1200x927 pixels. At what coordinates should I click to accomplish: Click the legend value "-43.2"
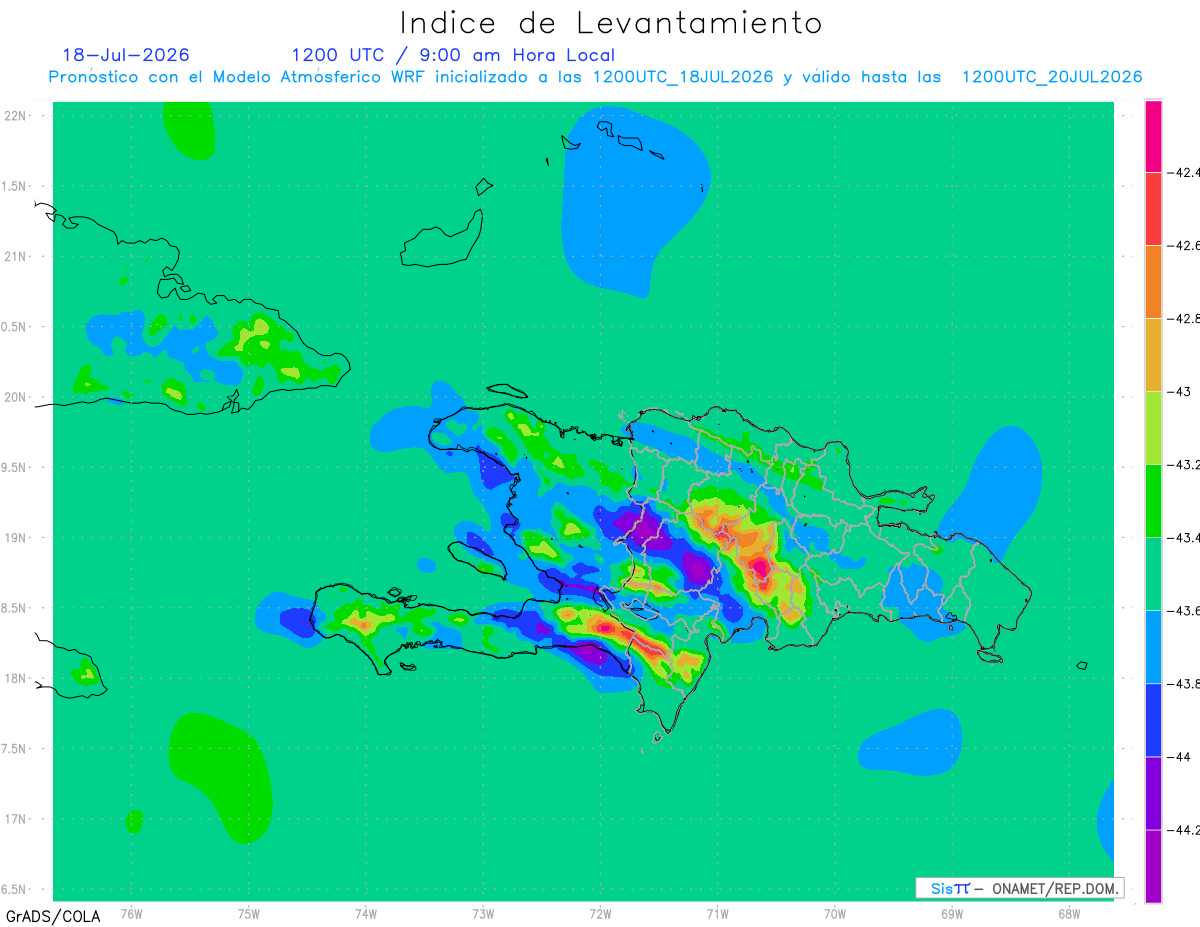point(1186,464)
